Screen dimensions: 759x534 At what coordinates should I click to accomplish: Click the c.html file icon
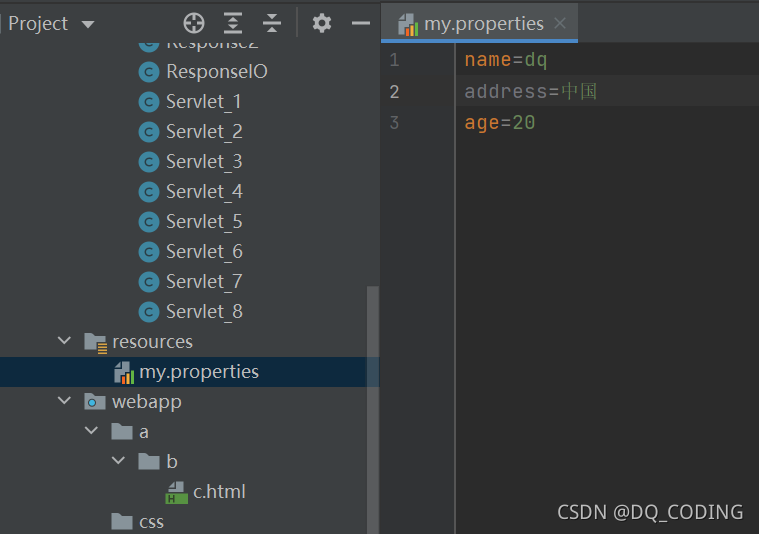177,492
